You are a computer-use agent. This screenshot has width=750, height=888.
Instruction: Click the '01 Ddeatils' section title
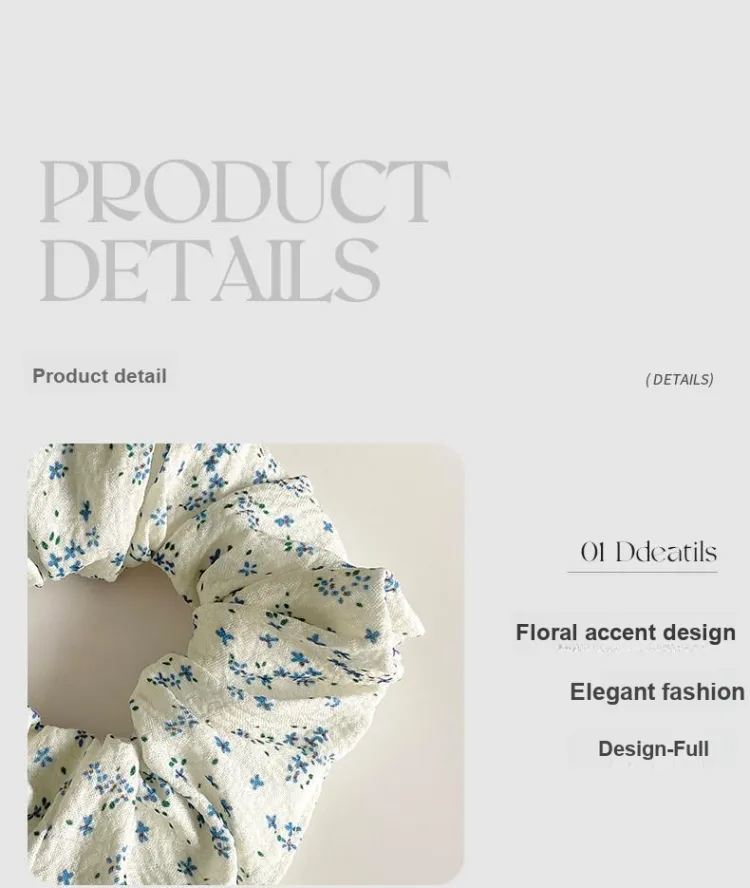coord(649,552)
